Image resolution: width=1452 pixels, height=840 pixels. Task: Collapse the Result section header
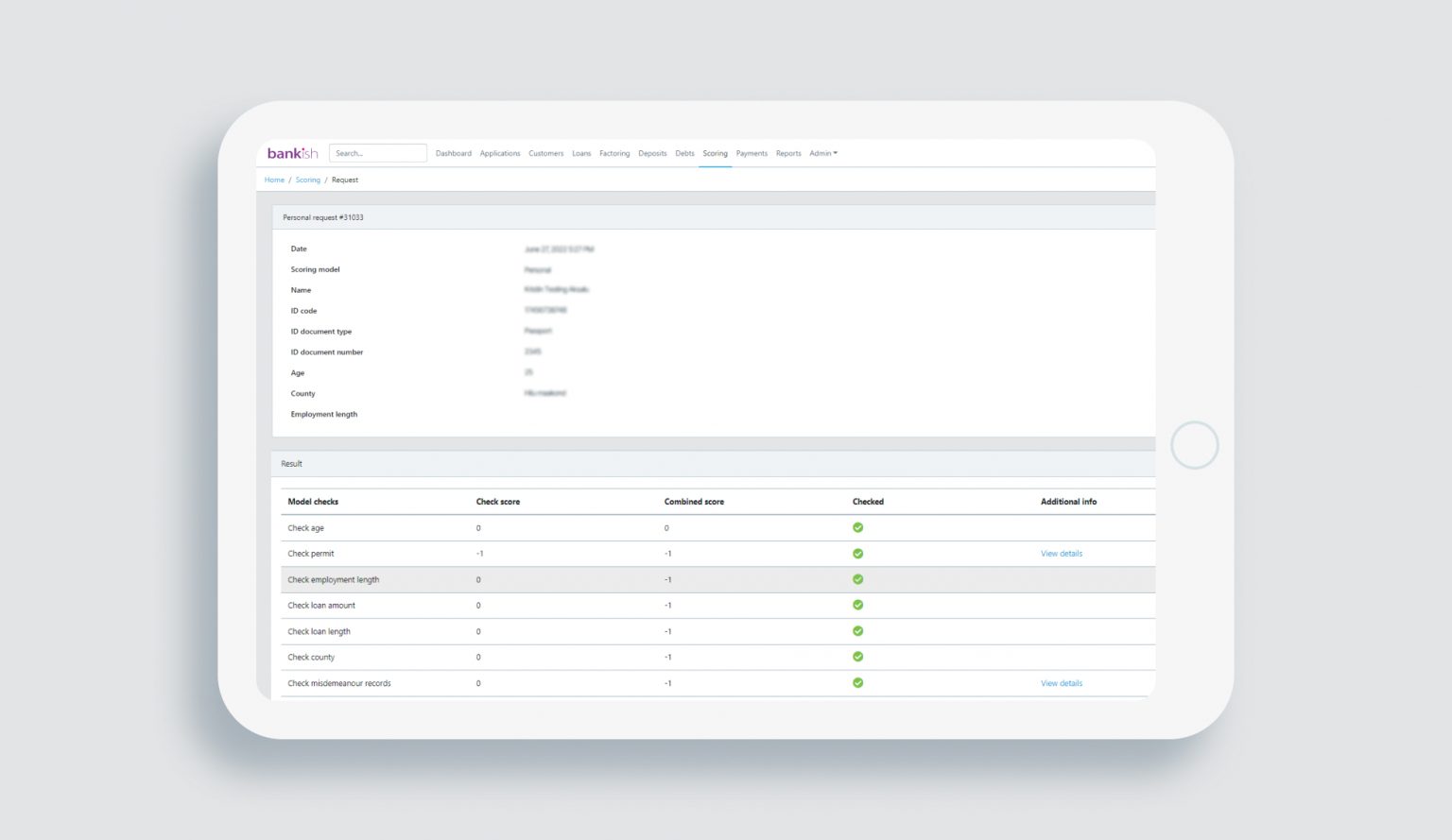[290, 463]
